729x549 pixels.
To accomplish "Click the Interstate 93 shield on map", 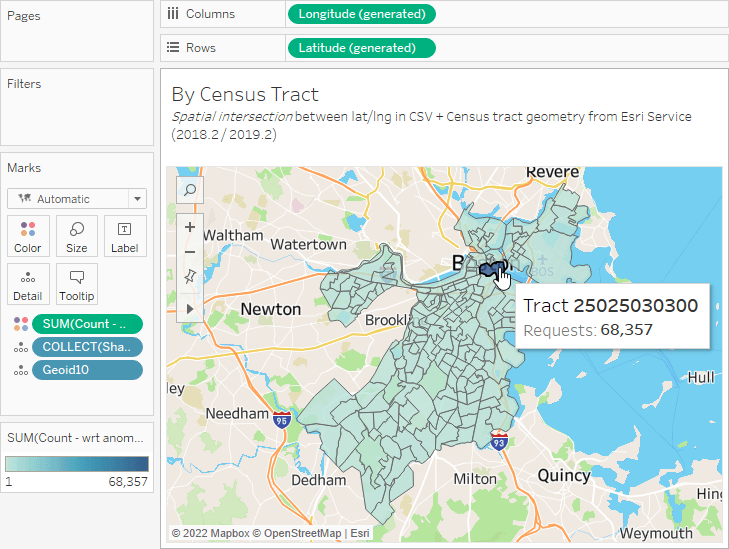I will pos(499,441).
